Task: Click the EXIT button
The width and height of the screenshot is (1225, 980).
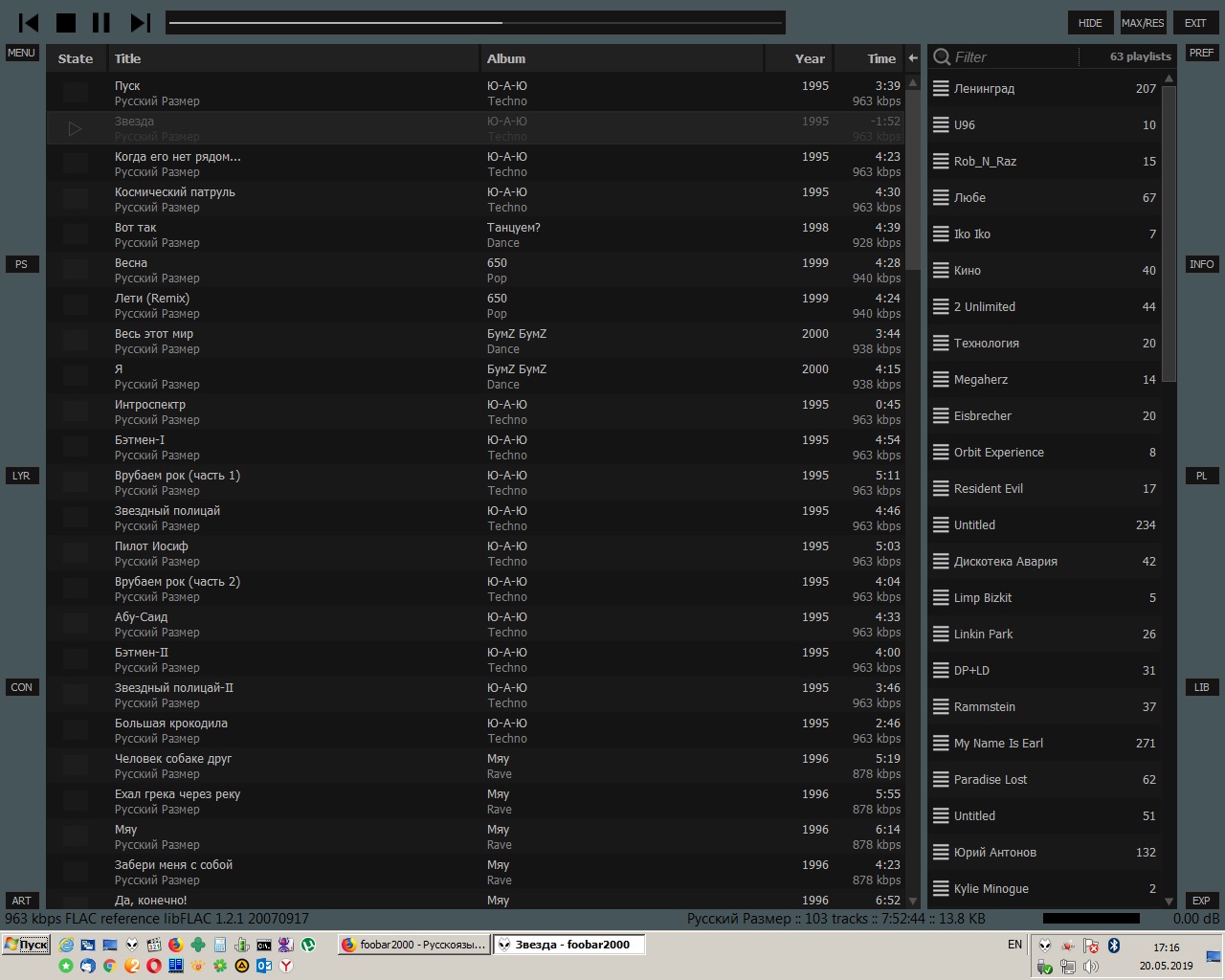Action: 1195,23
